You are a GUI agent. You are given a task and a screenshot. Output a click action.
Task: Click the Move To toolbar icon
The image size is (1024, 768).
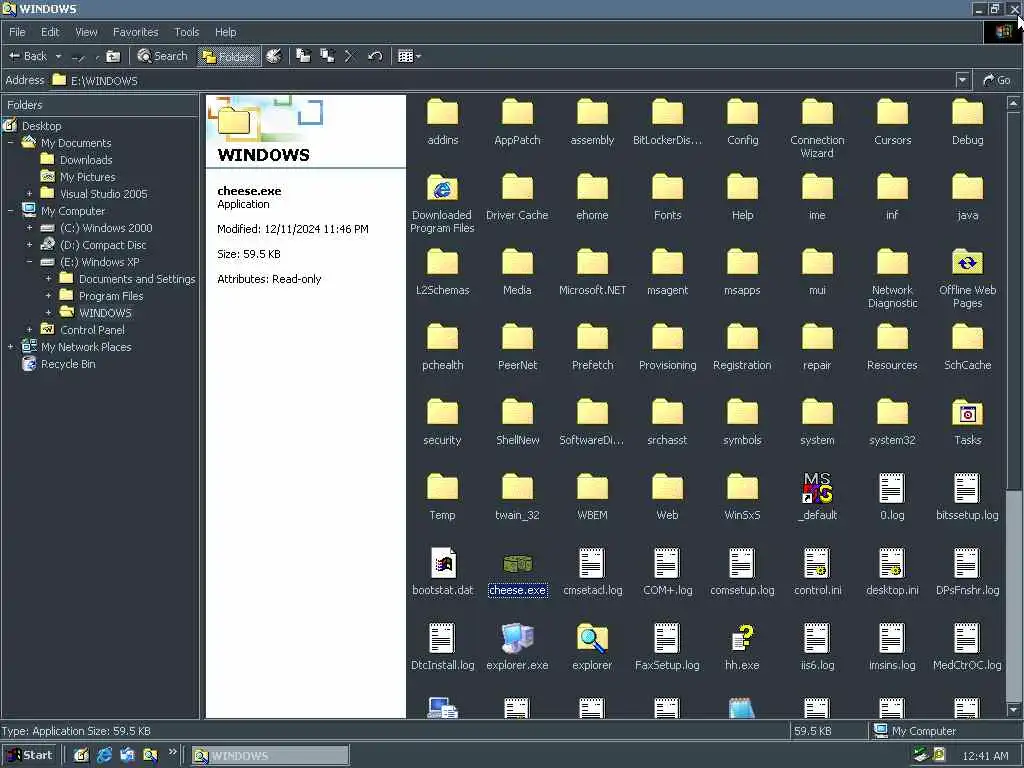303,56
